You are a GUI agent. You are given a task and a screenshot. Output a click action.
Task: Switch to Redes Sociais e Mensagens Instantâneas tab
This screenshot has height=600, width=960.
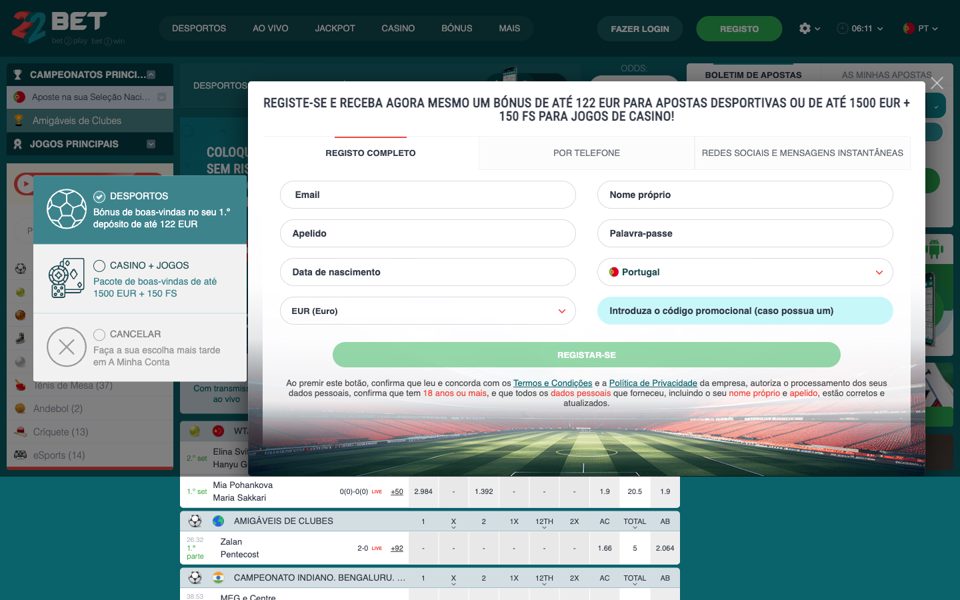point(802,153)
